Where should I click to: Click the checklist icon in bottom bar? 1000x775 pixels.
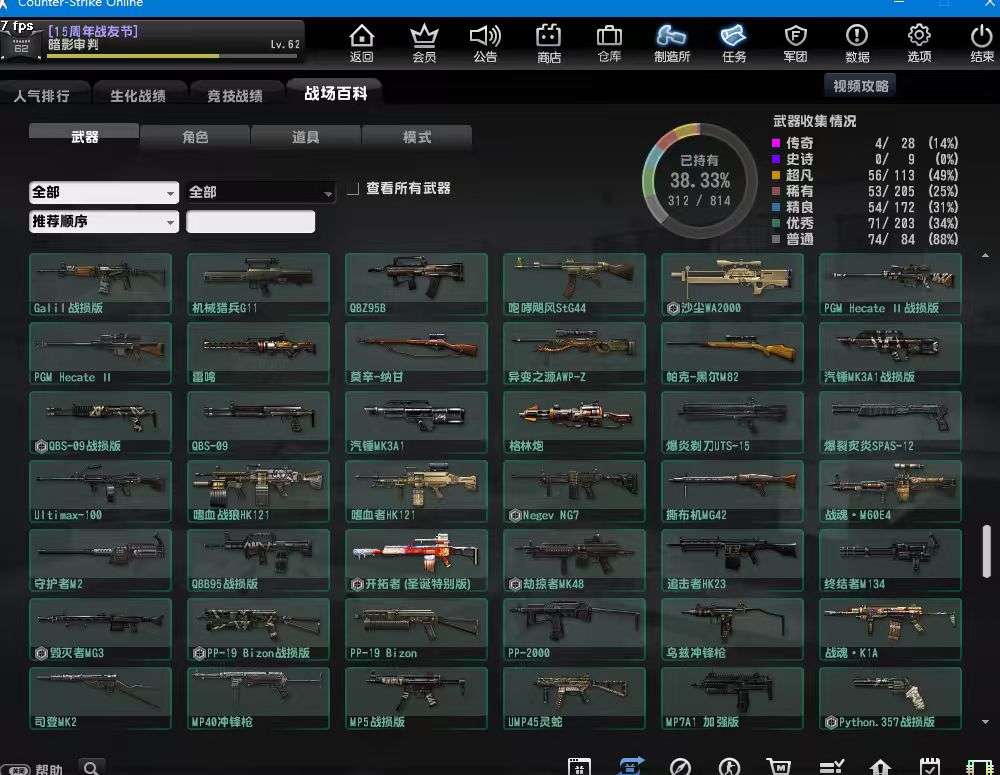[831, 766]
